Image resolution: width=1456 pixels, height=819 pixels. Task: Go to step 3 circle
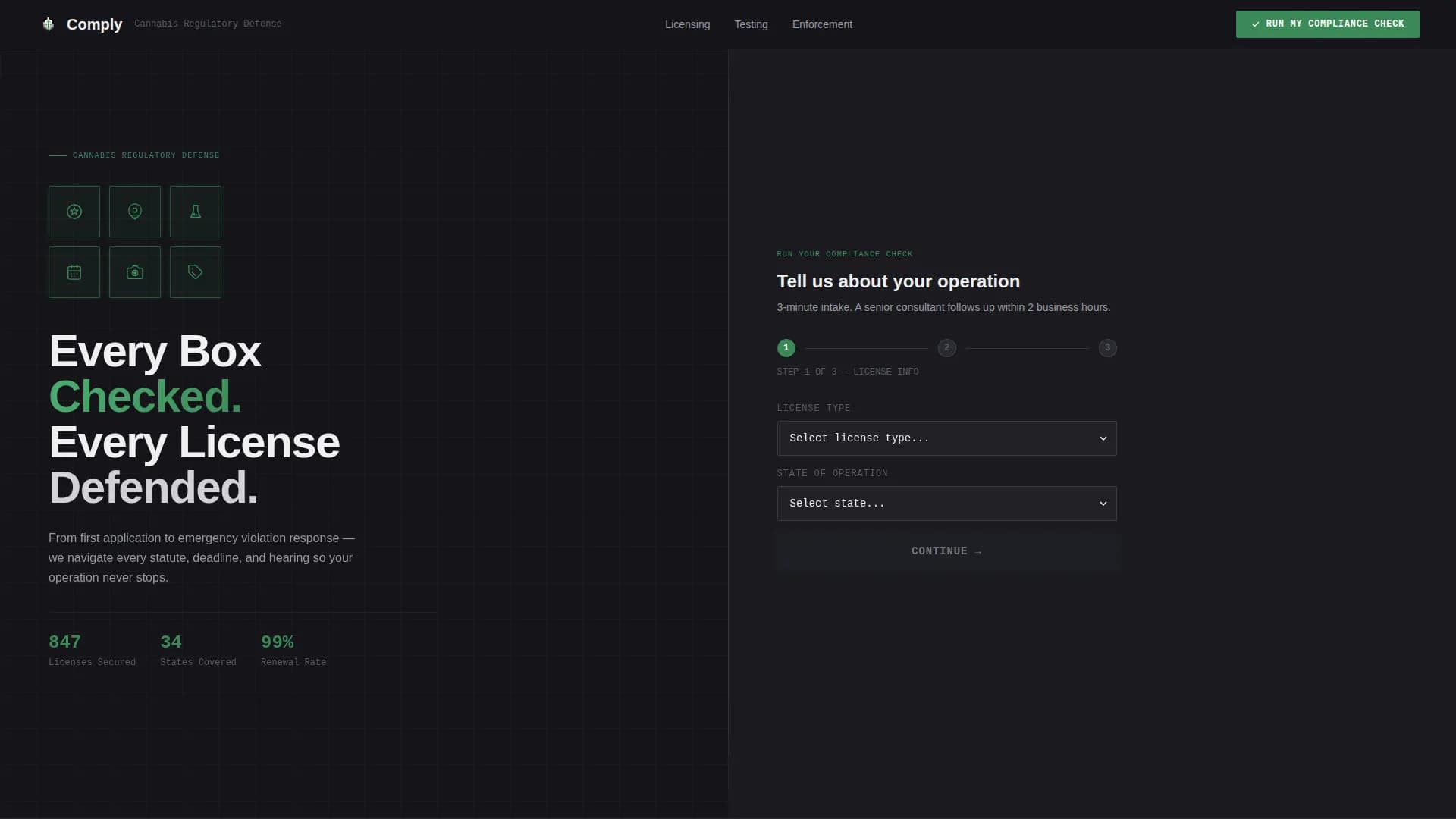click(x=1107, y=348)
